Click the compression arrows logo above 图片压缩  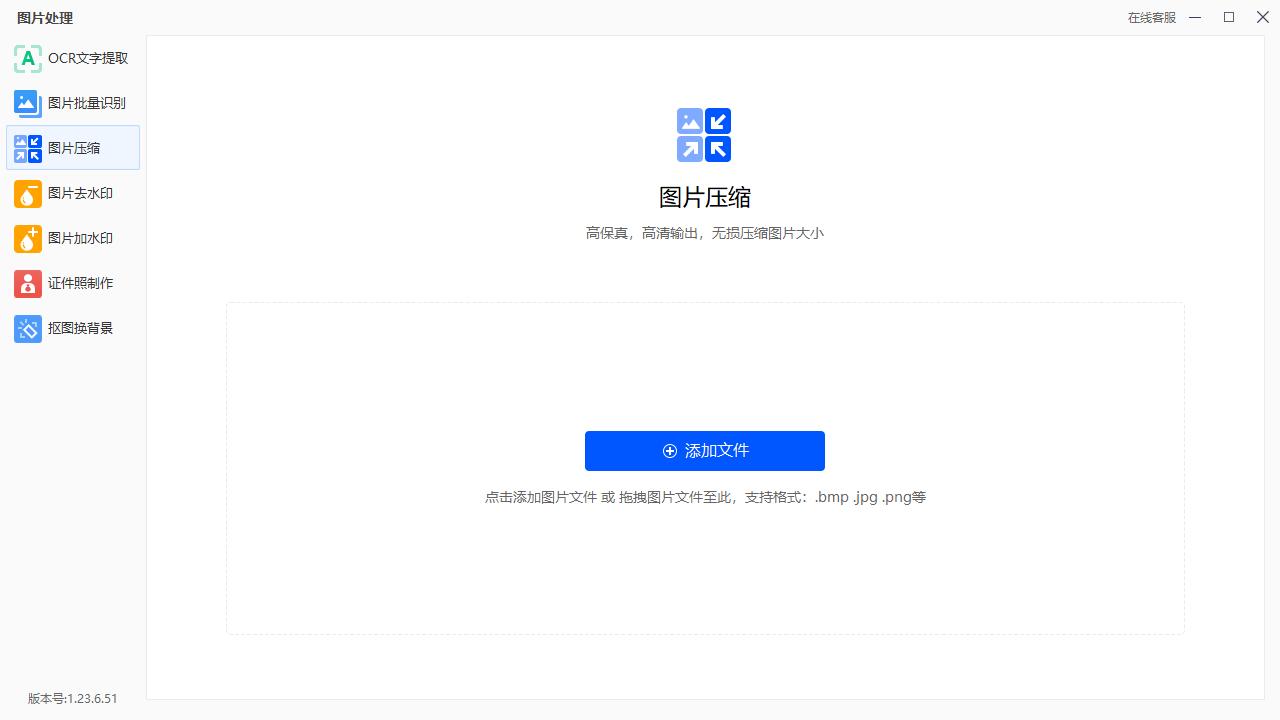pyautogui.click(x=704, y=135)
